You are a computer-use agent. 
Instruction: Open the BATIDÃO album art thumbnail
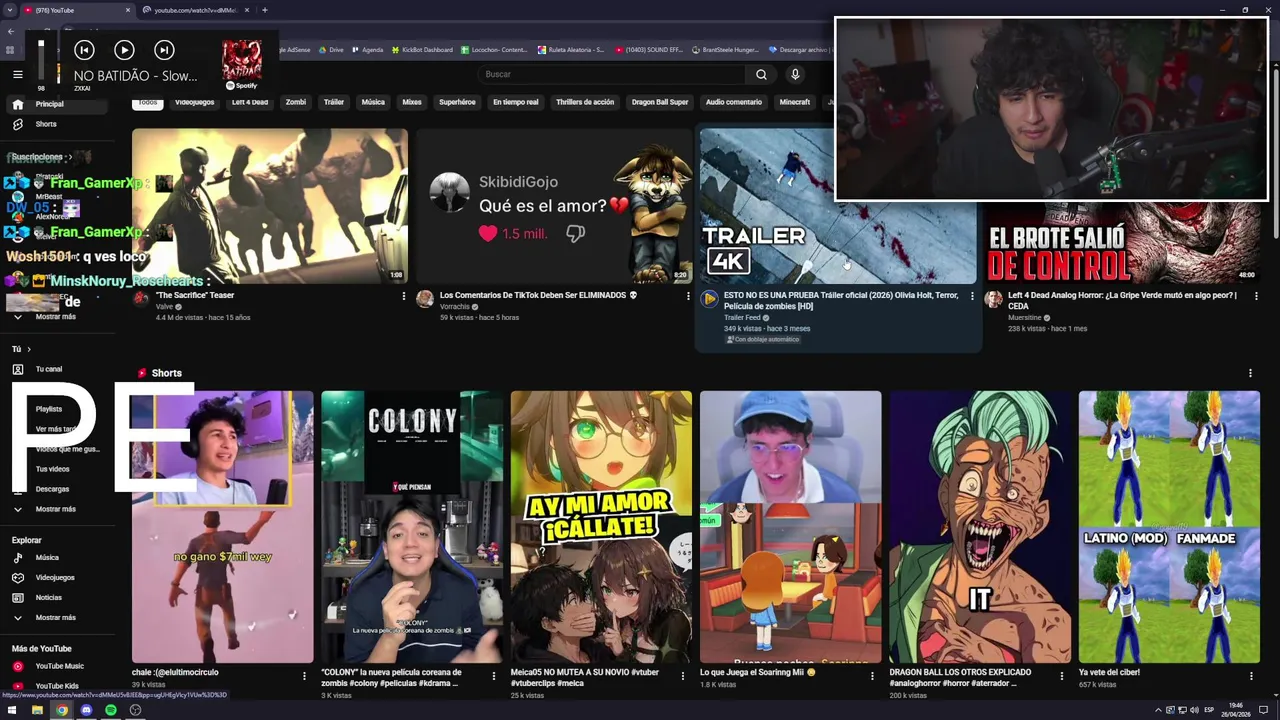(x=242, y=61)
